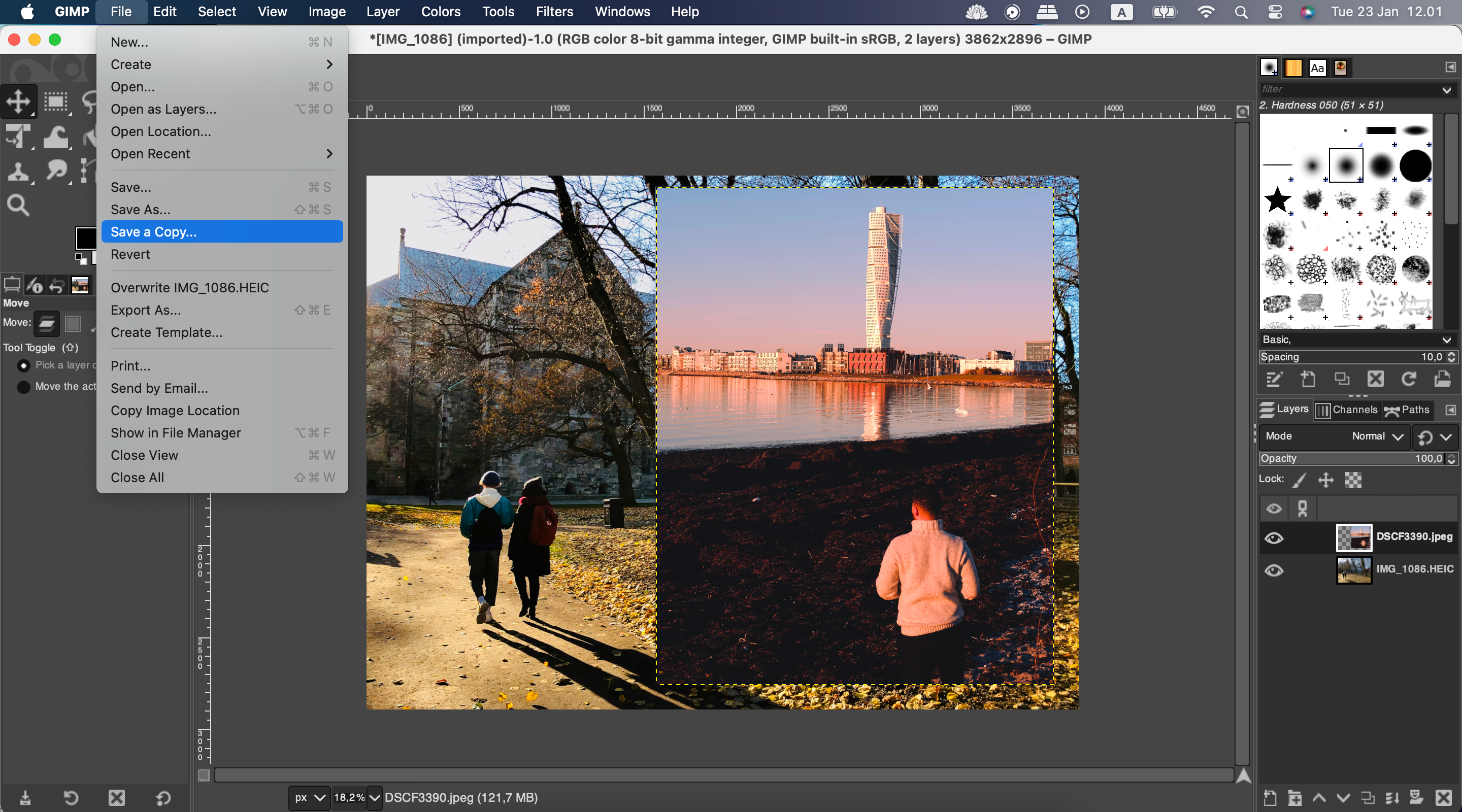
Task: Hide the DSCF3390.jpeg layer
Action: [1274, 538]
